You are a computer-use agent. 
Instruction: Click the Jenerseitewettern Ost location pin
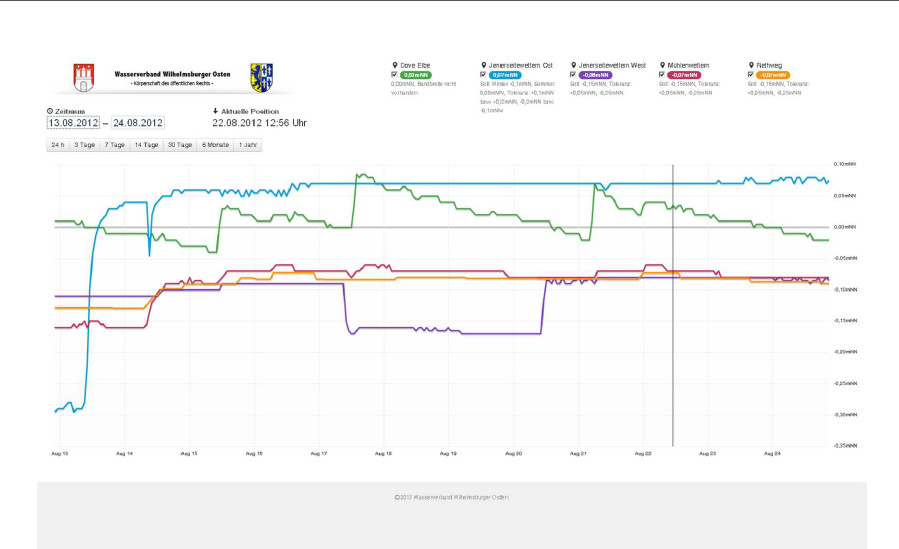[483, 65]
